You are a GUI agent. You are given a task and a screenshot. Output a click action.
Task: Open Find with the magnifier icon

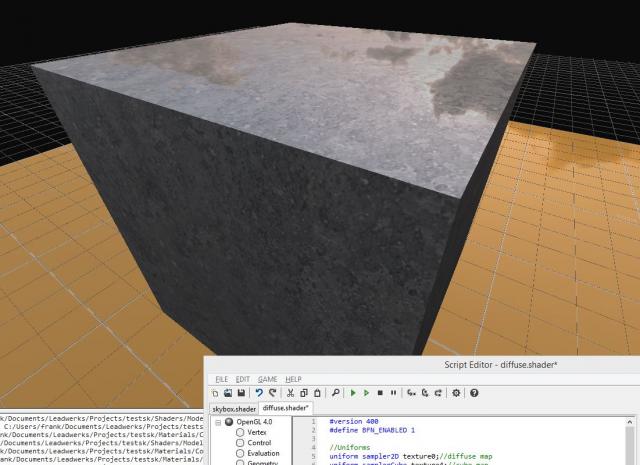(335, 393)
